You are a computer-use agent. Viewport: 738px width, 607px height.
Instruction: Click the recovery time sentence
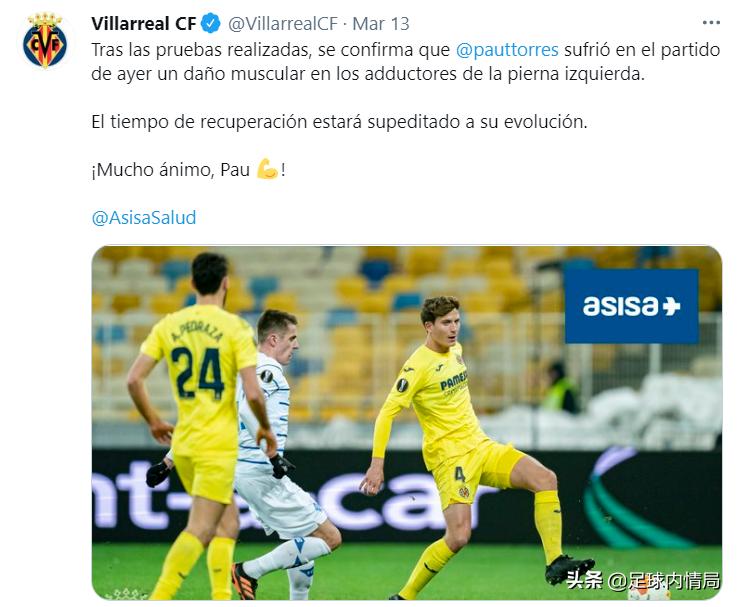pos(339,122)
